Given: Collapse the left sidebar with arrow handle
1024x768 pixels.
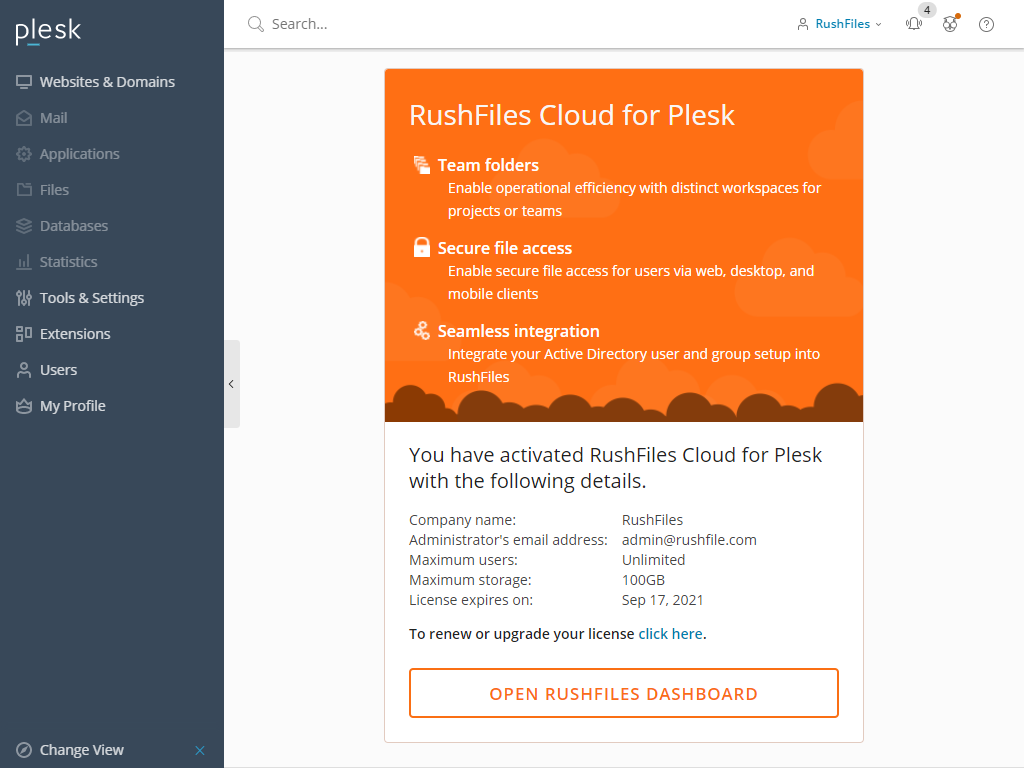Looking at the screenshot, I should click(x=232, y=384).
